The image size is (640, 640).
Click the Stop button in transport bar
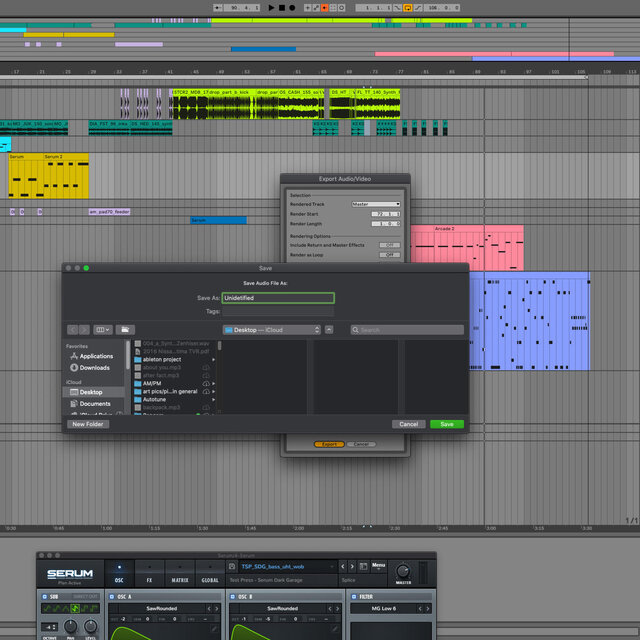(x=282, y=7)
